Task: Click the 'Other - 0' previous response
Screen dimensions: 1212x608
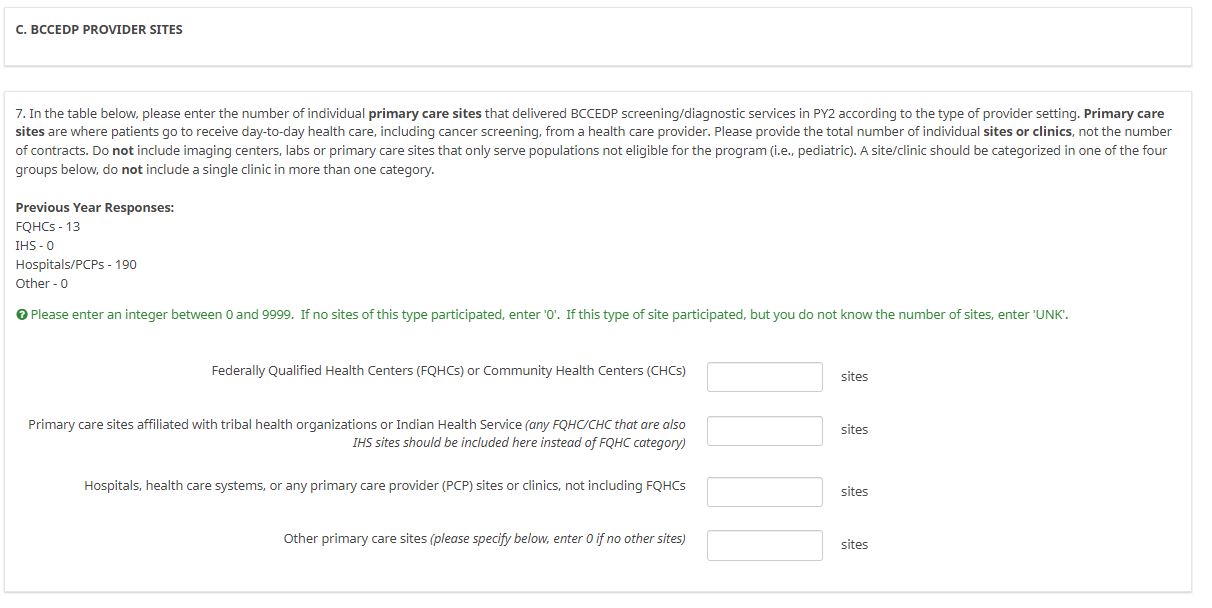Action: click(x=42, y=284)
